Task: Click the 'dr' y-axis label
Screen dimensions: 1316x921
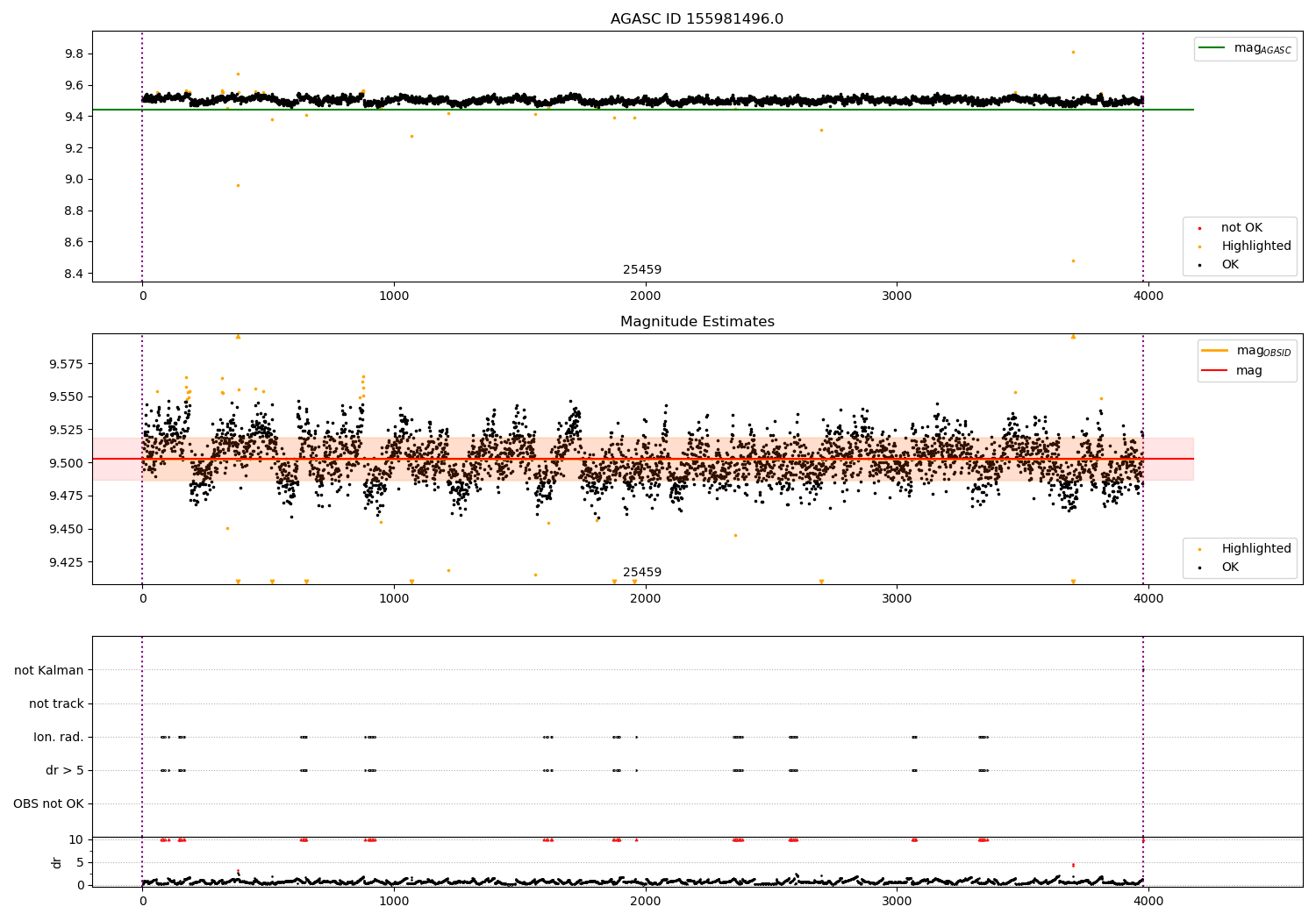Action: tap(56, 862)
